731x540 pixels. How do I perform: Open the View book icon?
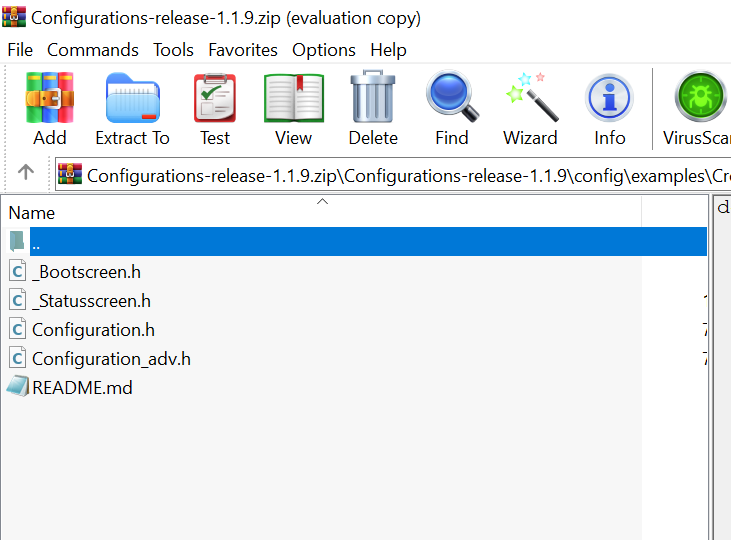click(294, 98)
